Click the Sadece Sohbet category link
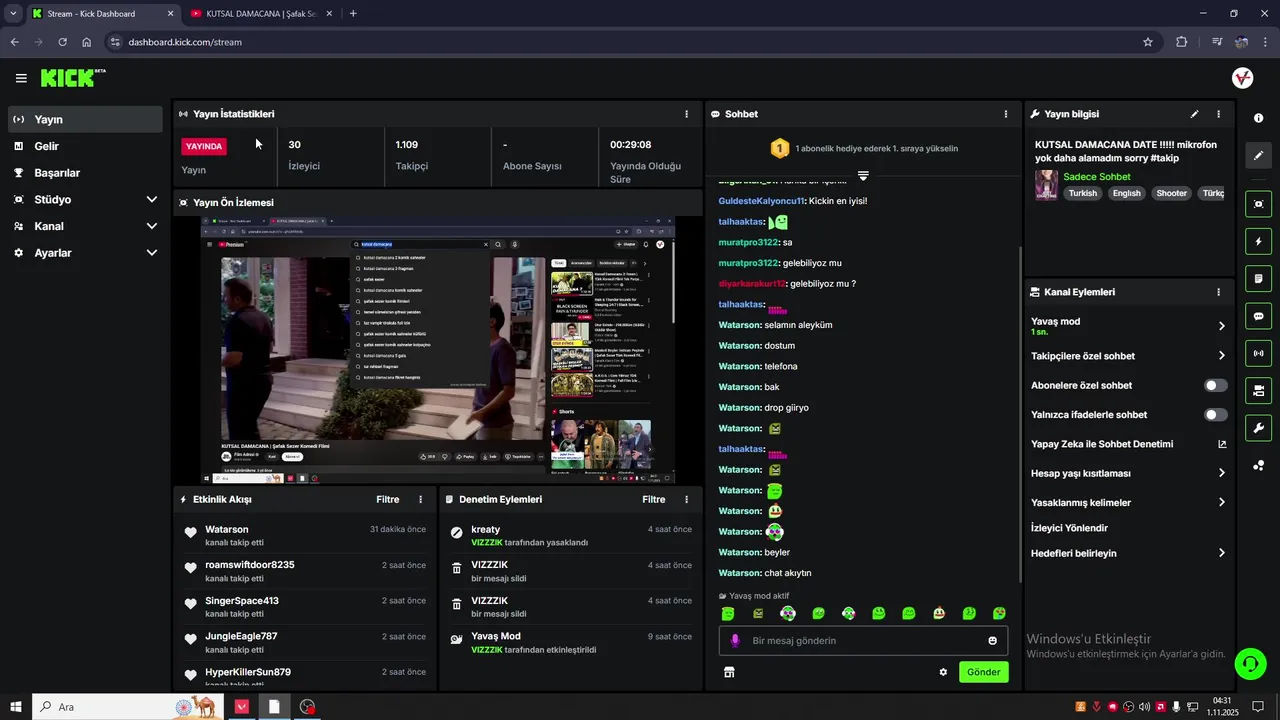Image resolution: width=1280 pixels, height=720 pixels. 1096,177
